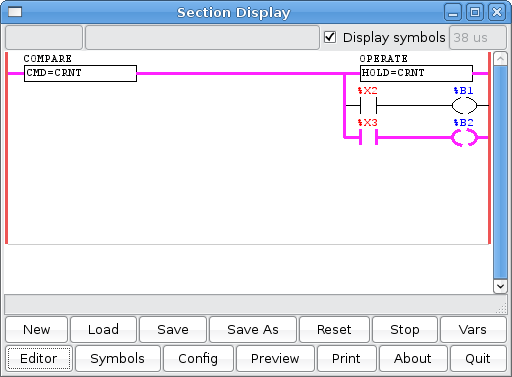
Task: Stop the ladder execution
Action: [x=405, y=329]
